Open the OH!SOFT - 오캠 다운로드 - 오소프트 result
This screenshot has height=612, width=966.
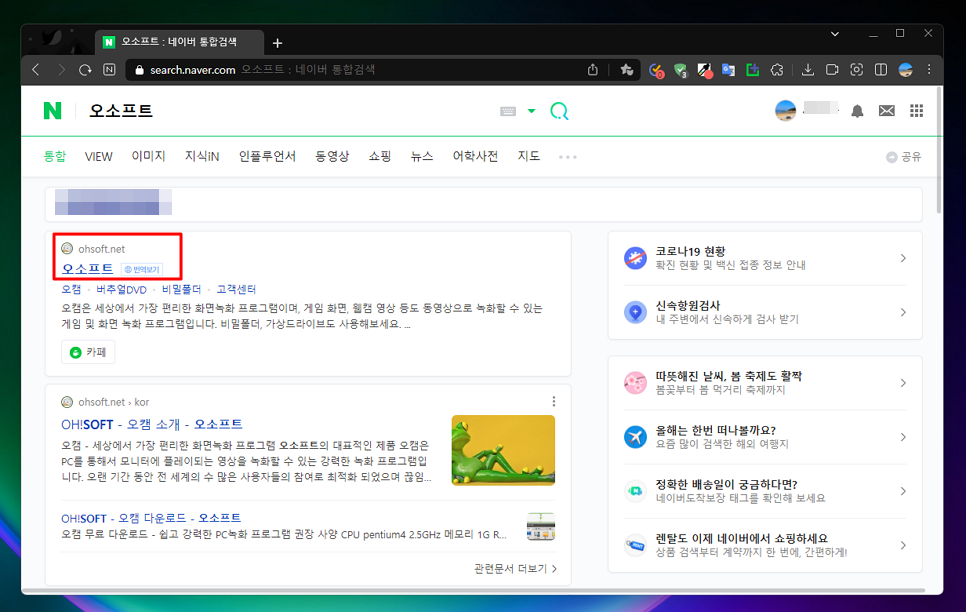pyautogui.click(x=151, y=518)
